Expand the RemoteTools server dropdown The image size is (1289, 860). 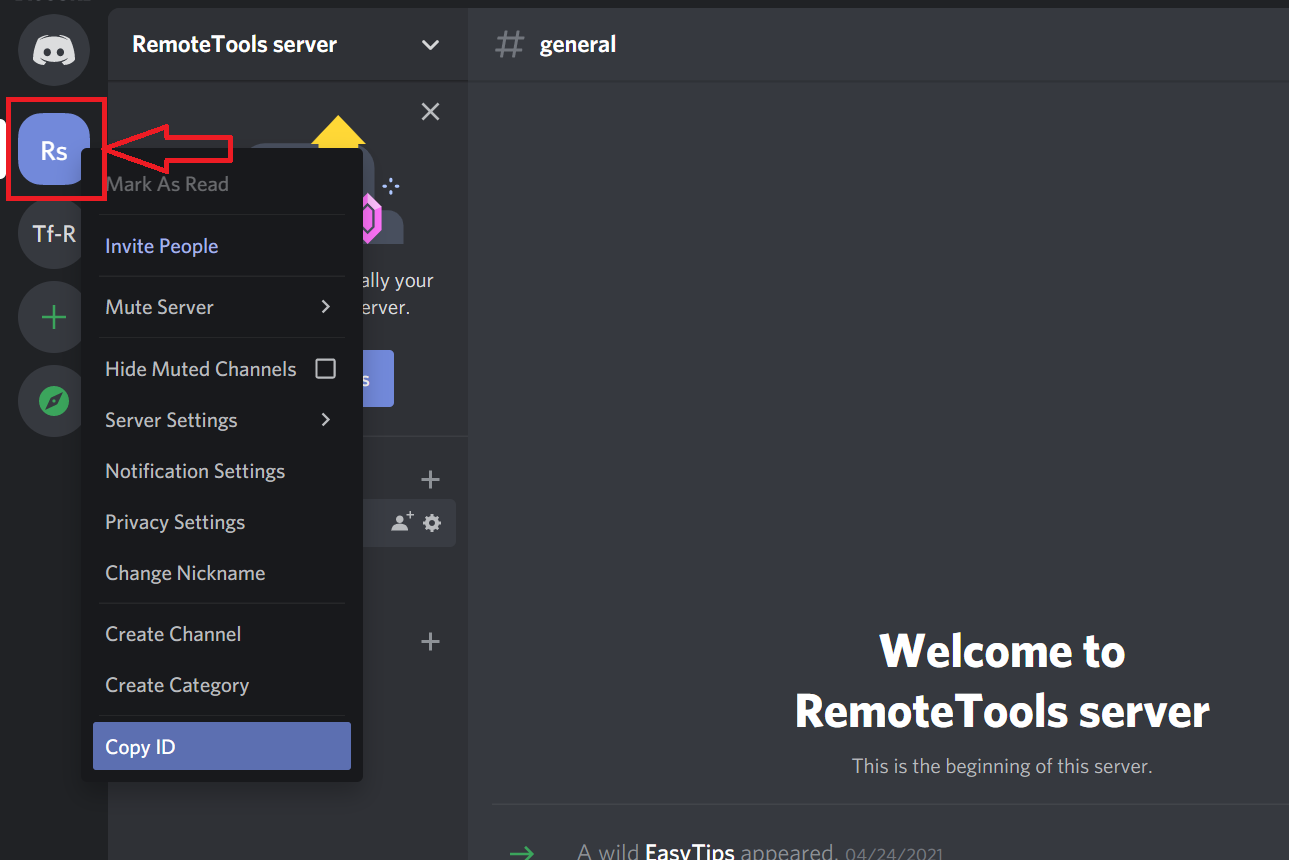pos(430,45)
